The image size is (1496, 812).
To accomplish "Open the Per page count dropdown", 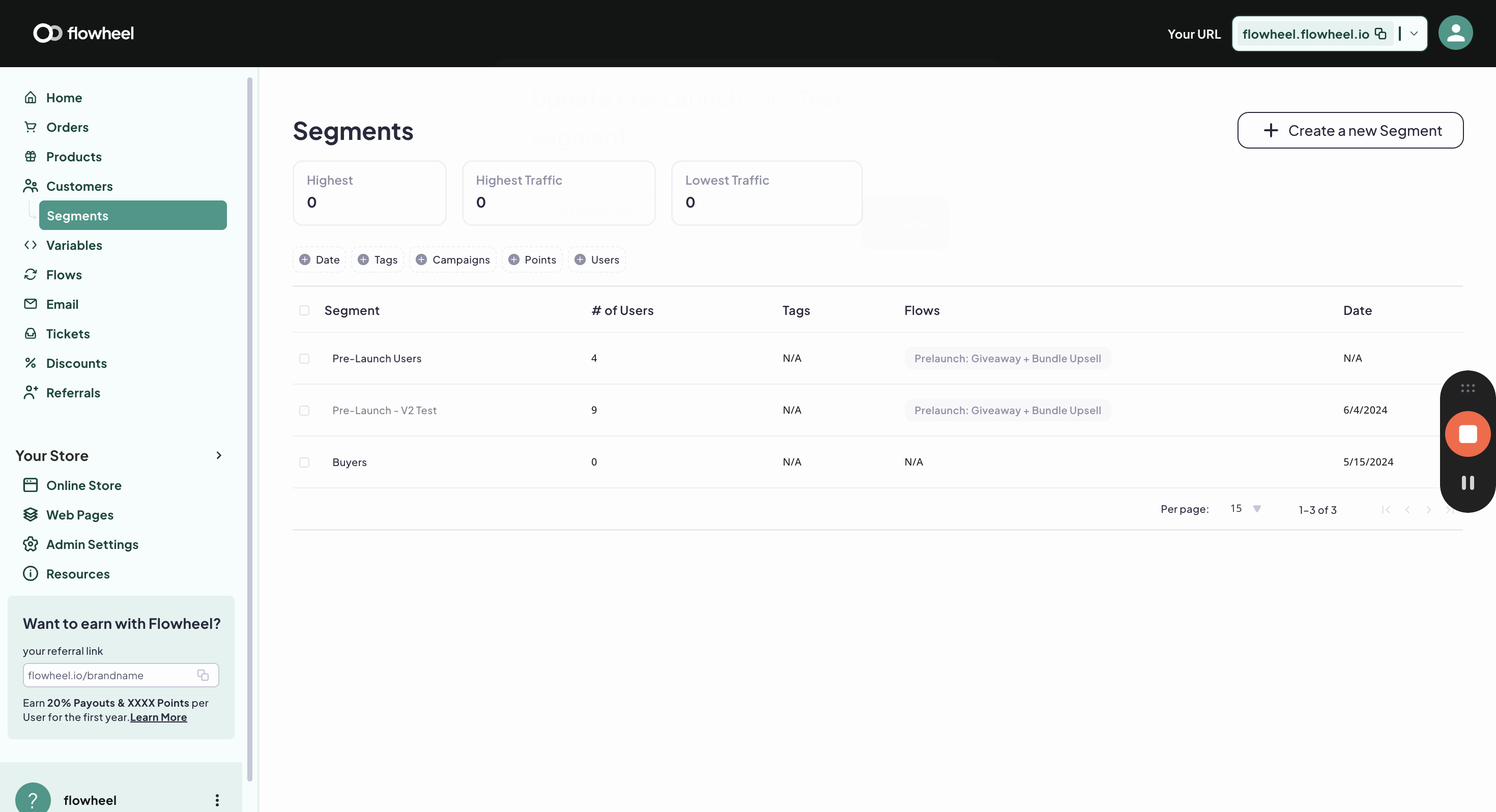I will tap(1246, 509).
